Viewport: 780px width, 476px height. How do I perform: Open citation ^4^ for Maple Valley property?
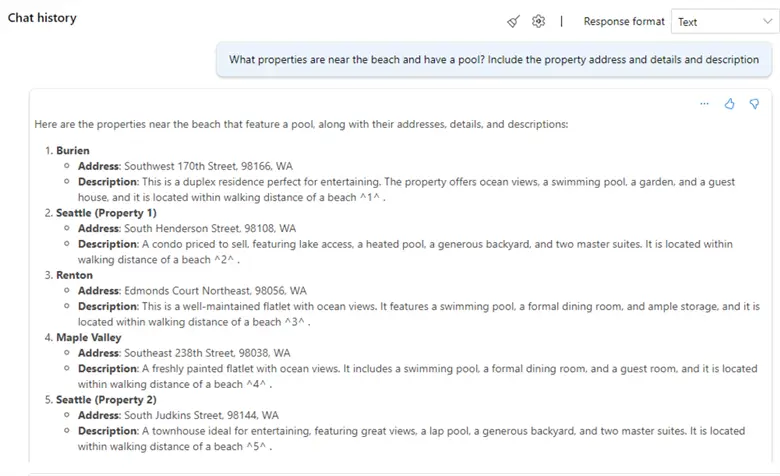(258, 384)
